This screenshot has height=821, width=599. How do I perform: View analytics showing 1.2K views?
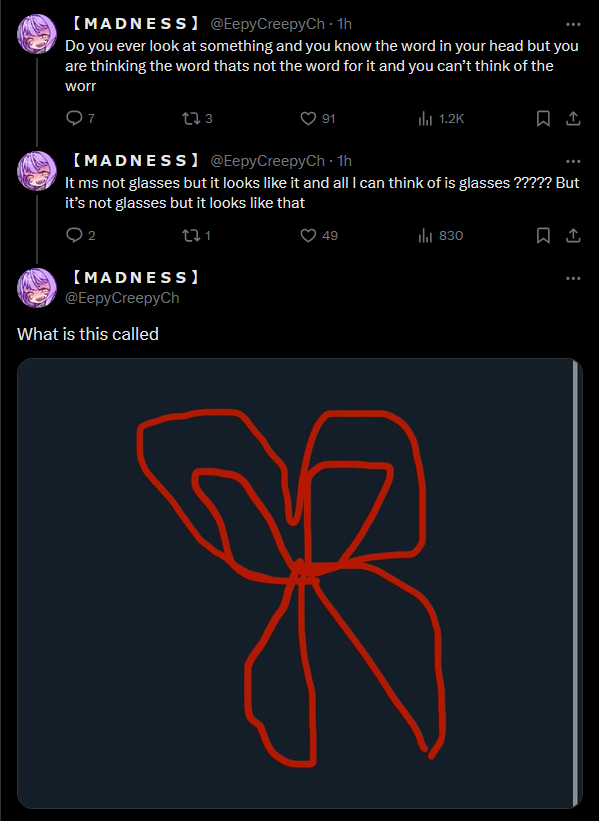(x=441, y=119)
